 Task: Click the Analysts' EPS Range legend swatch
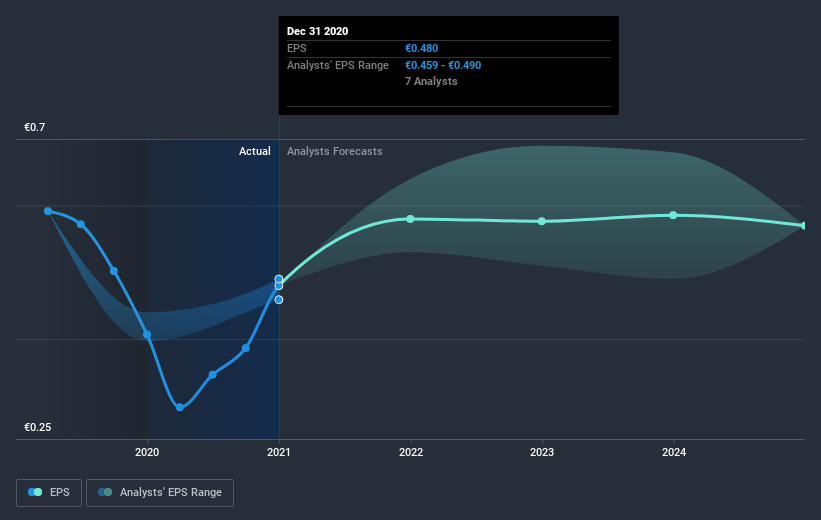point(105,492)
